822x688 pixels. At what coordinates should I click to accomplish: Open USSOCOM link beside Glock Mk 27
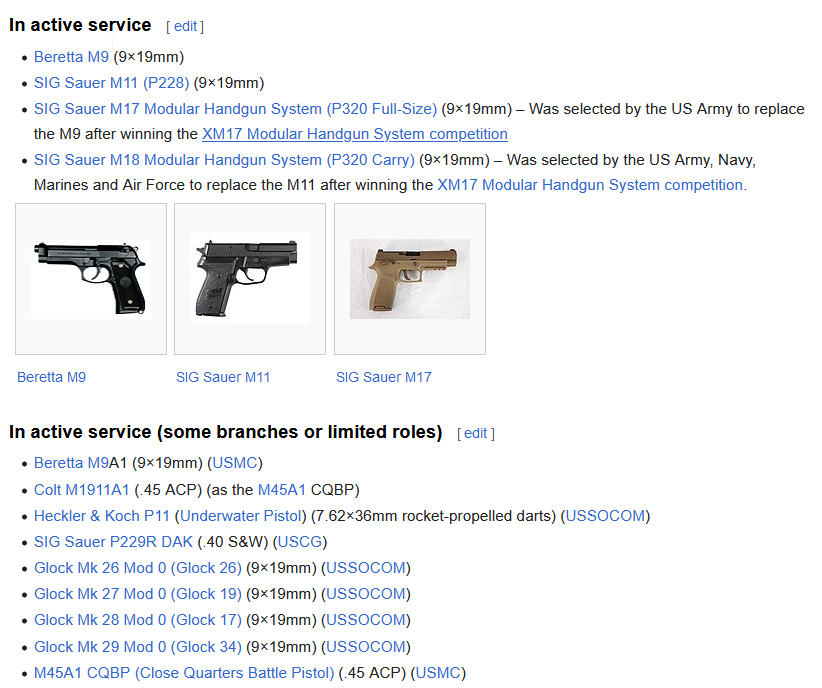(366, 594)
